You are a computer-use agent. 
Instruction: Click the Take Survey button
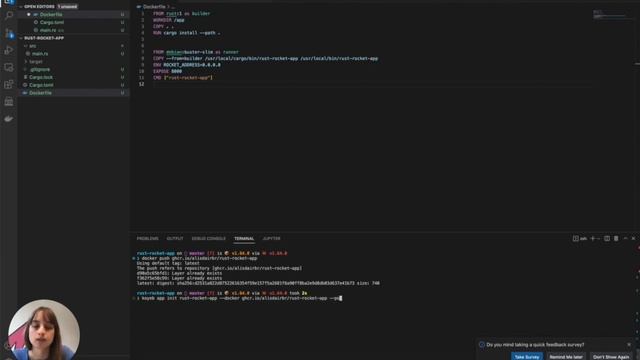click(x=527, y=357)
